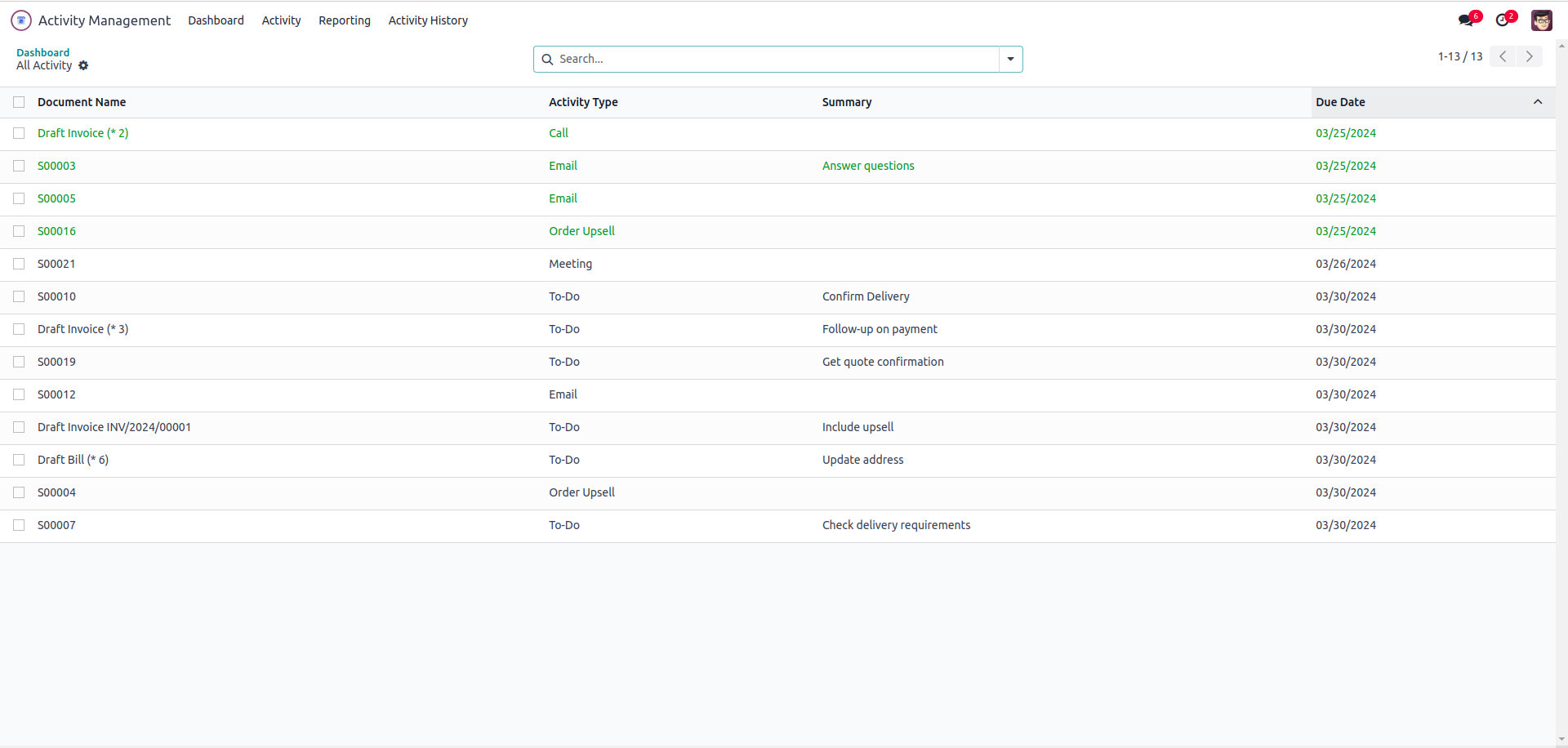Open the Reporting menu
The image size is (1568, 748).
coord(344,20)
